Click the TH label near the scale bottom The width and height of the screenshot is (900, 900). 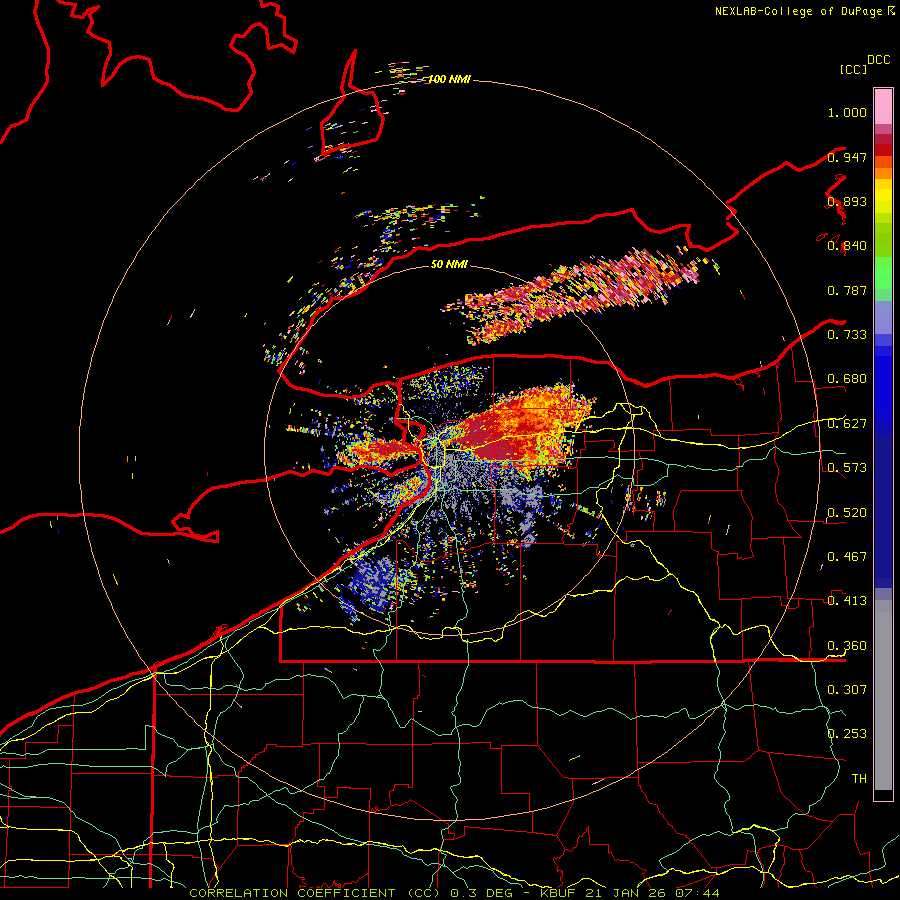859,779
